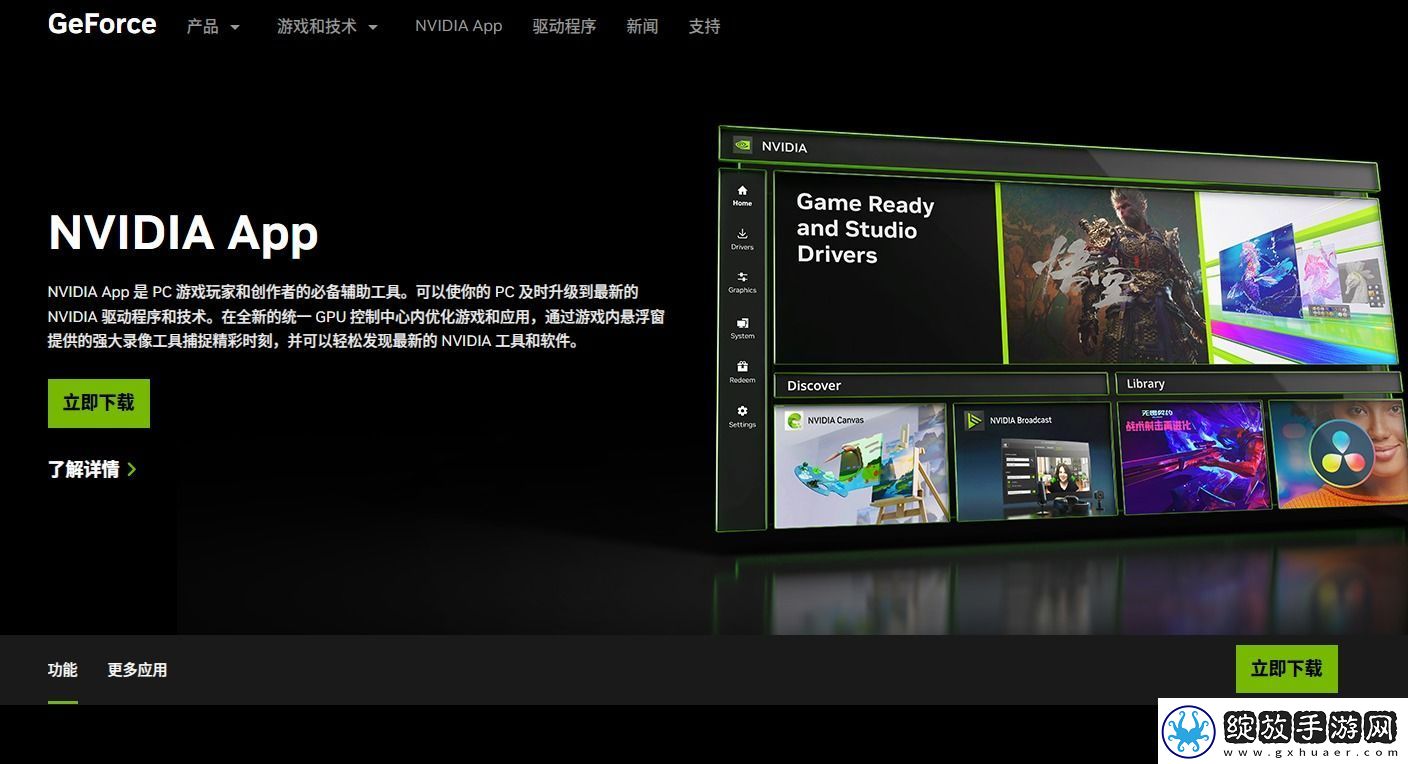This screenshot has height=764, width=1408.
Task: Open the 新闻 nav item
Action: pos(642,27)
